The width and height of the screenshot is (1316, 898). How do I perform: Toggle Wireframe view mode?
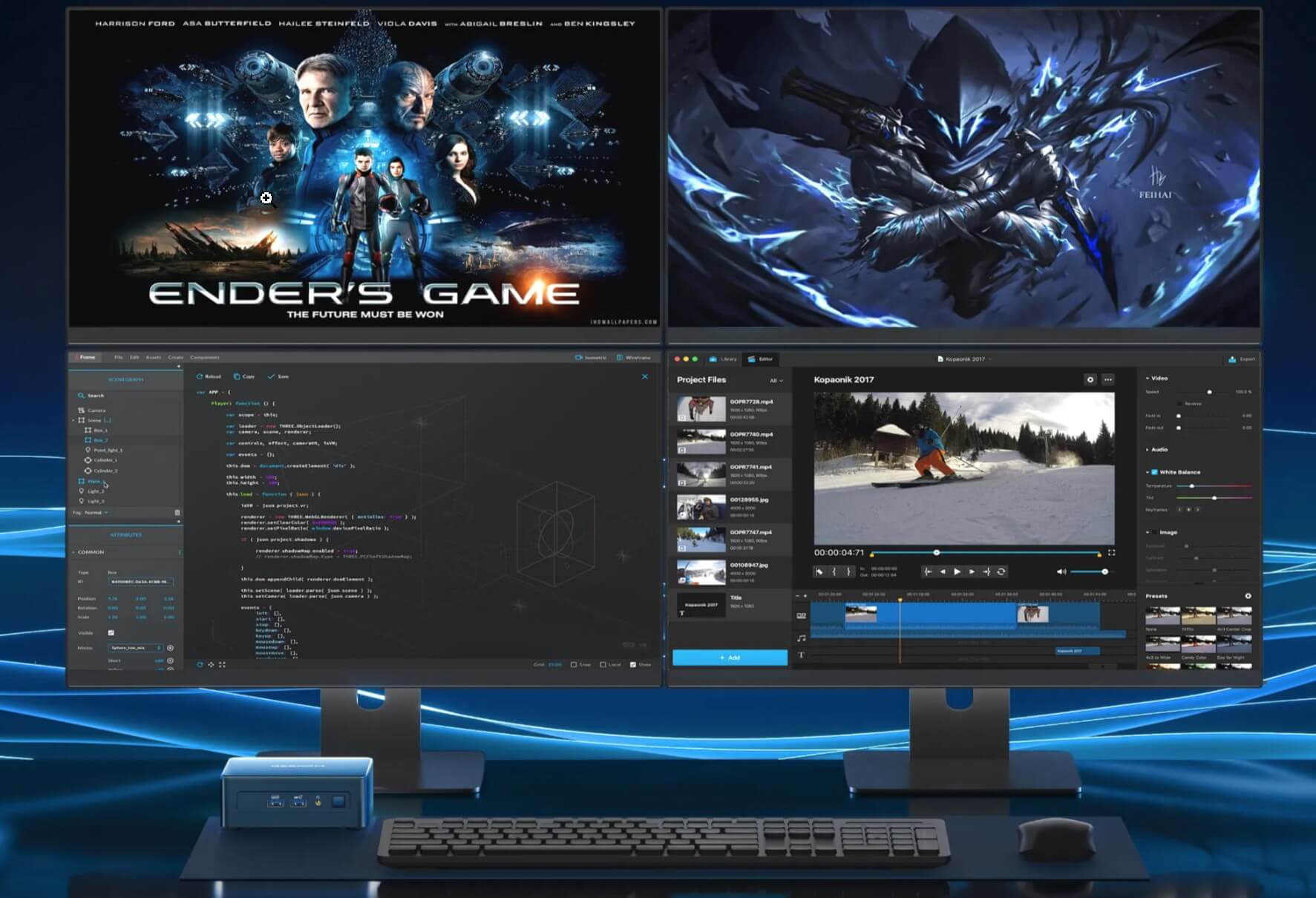tap(633, 358)
